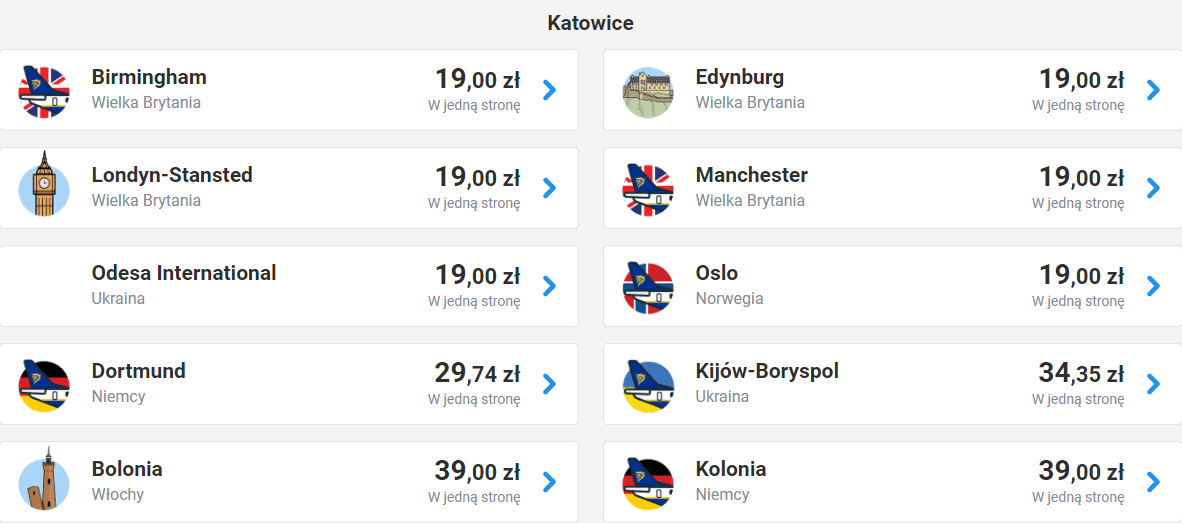
Task: Click the Kijów-Boryspol Ukrainian flag icon
Action: coord(648,385)
